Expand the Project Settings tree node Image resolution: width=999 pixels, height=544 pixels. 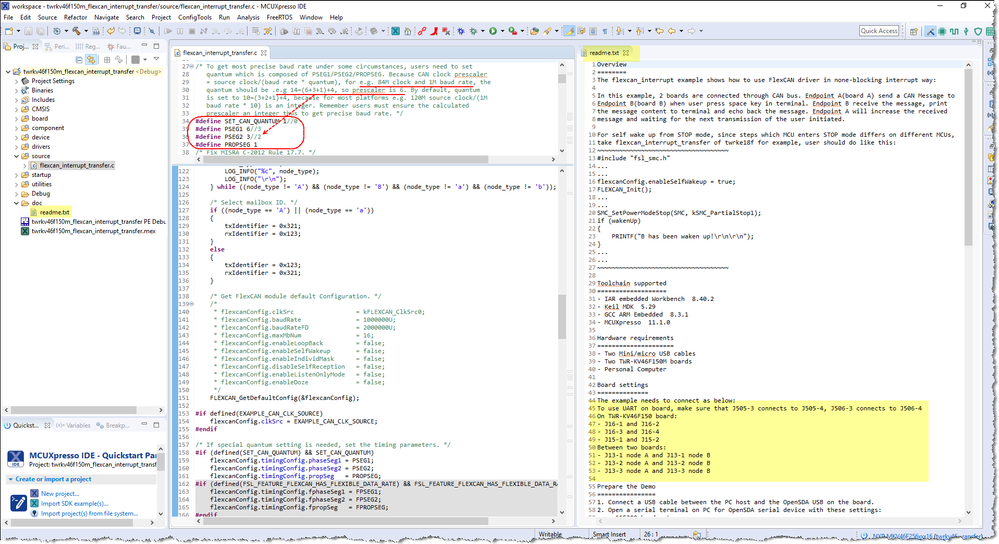(x=17, y=82)
